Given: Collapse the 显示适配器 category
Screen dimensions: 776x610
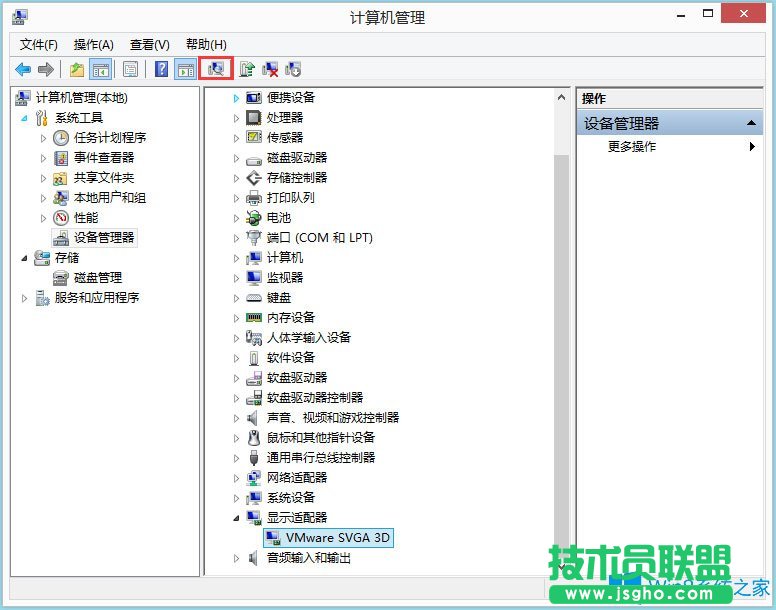Looking at the screenshot, I should click(x=236, y=518).
